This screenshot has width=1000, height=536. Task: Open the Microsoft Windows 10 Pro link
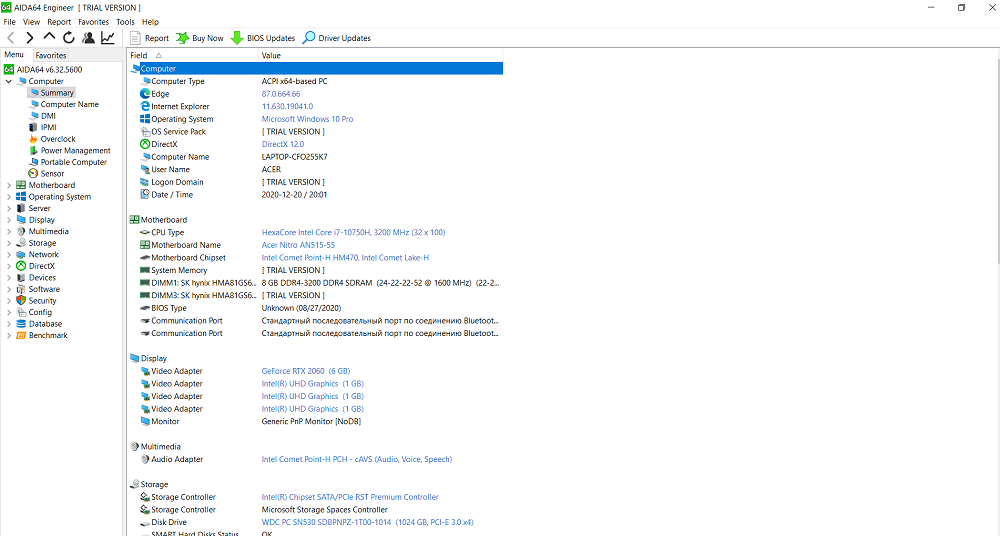coord(307,119)
